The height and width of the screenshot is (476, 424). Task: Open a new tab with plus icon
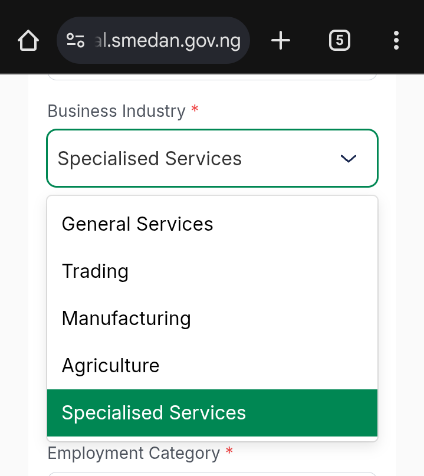(x=281, y=41)
